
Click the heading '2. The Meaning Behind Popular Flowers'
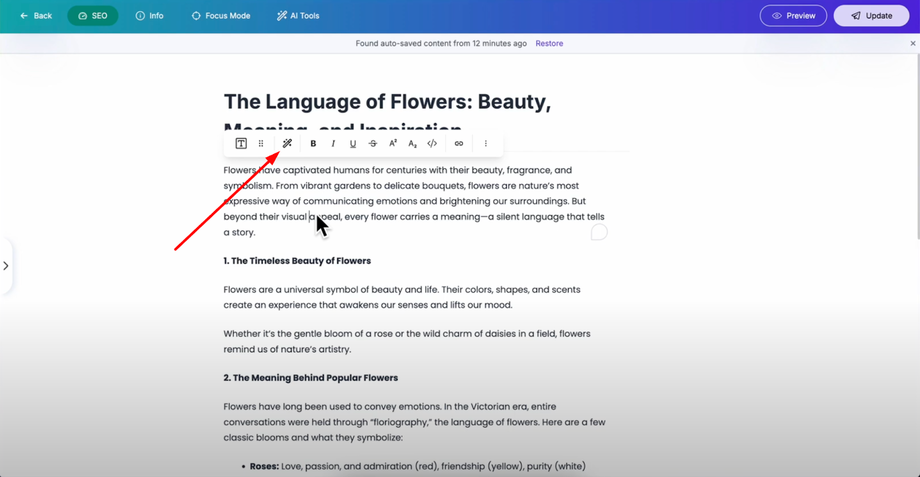pyautogui.click(x=310, y=378)
